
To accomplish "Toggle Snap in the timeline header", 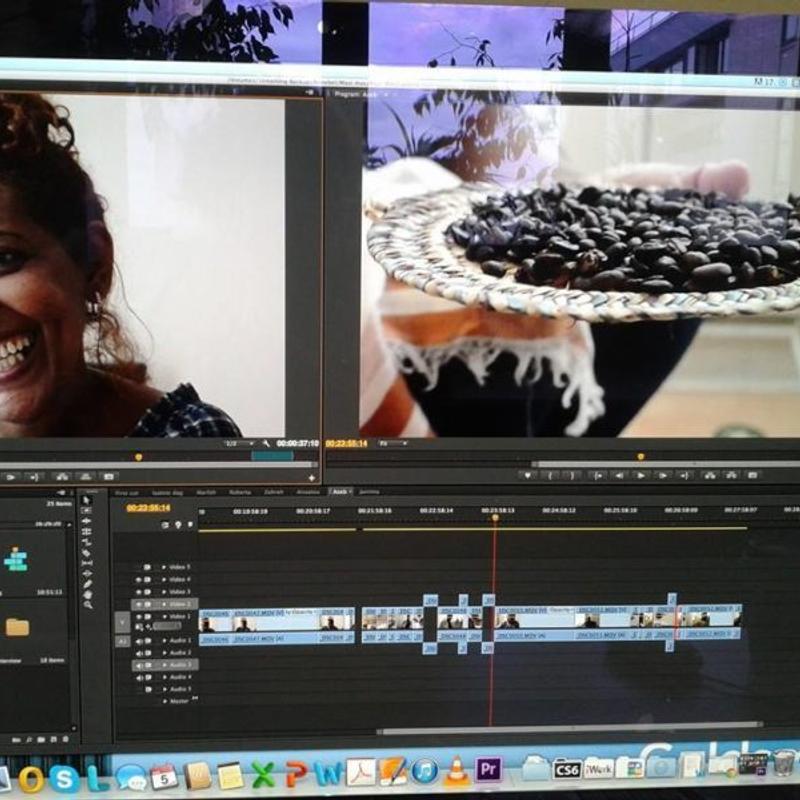I will (165, 524).
